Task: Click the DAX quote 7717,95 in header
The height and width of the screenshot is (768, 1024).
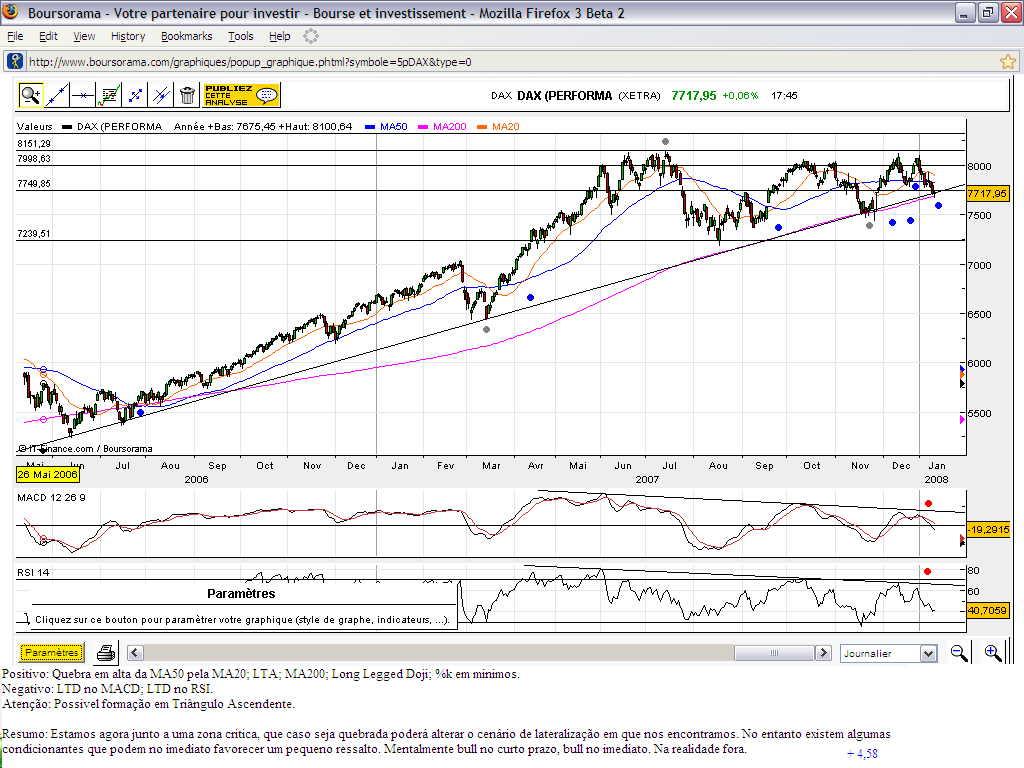Action: tap(694, 95)
